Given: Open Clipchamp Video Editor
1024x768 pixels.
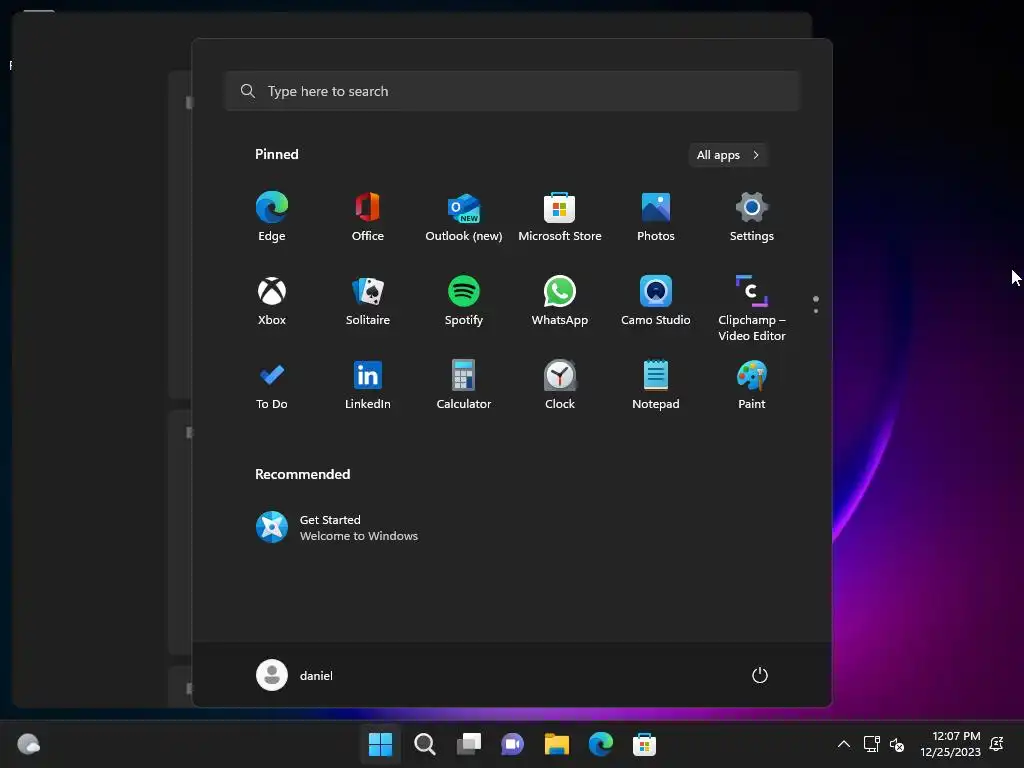Looking at the screenshot, I should (752, 308).
